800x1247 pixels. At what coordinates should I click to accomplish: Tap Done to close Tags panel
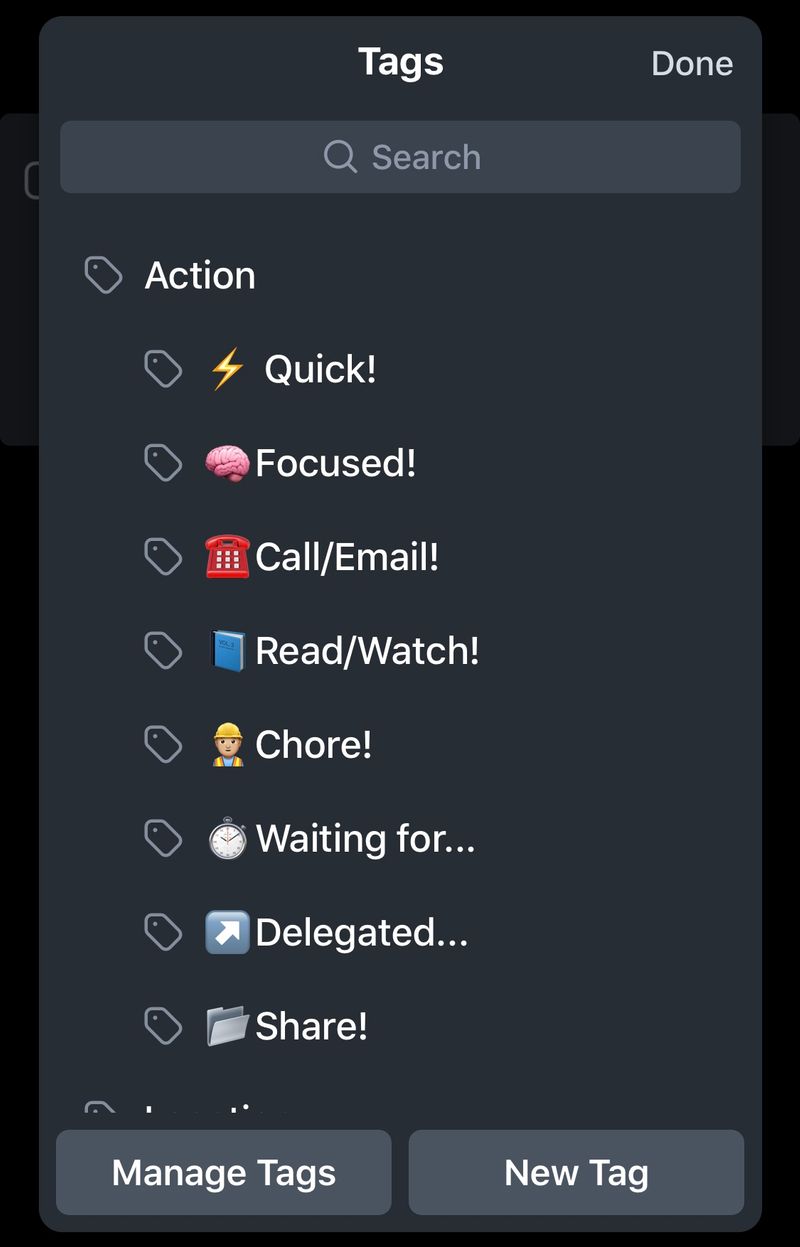(x=692, y=64)
